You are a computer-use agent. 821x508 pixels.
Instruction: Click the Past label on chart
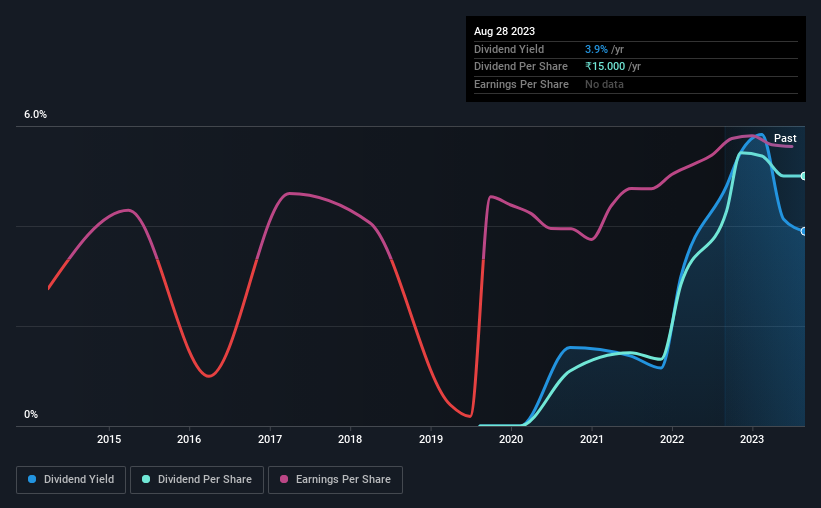click(x=785, y=138)
